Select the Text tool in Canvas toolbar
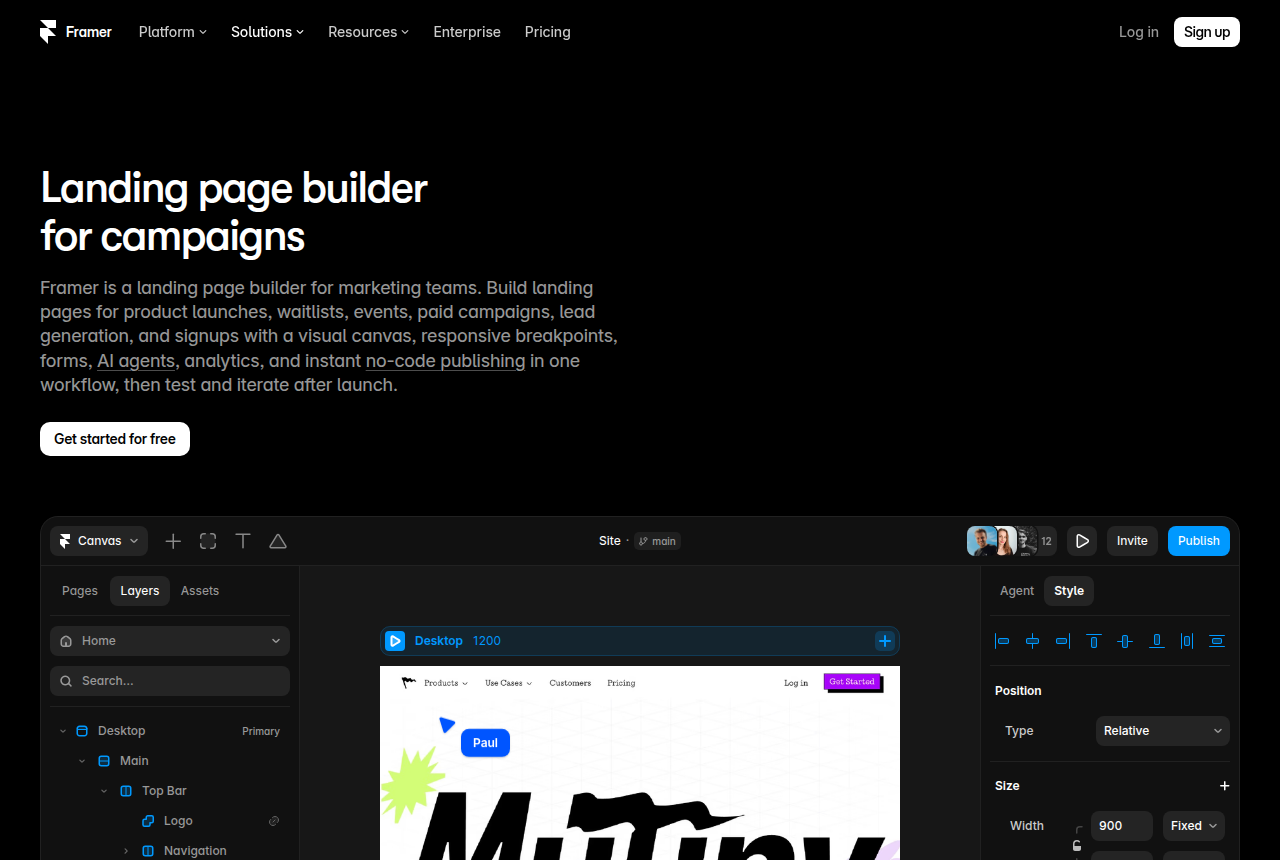This screenshot has height=860, width=1280. [243, 541]
